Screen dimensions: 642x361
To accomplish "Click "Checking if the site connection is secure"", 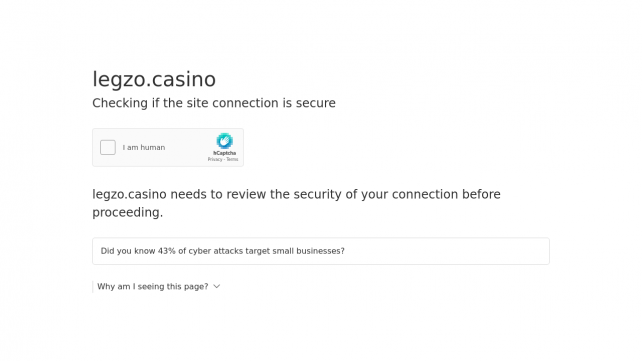I will 214,103.
